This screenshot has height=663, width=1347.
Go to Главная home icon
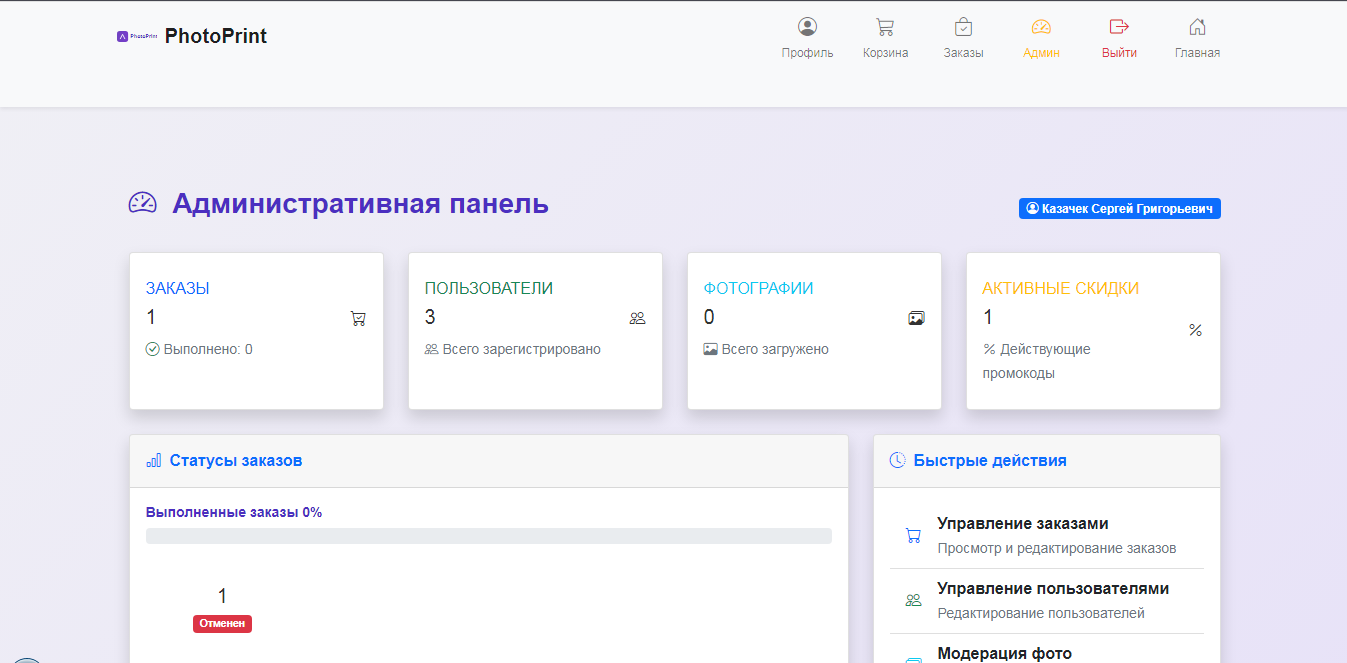pyautogui.click(x=1197, y=27)
